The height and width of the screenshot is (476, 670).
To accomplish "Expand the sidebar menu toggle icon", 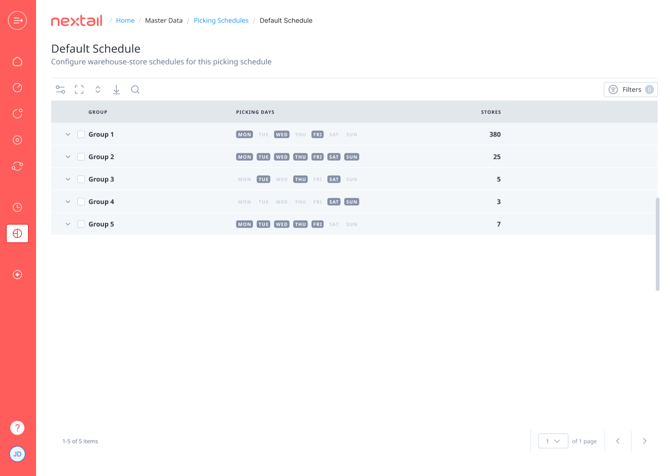I will (18, 21).
